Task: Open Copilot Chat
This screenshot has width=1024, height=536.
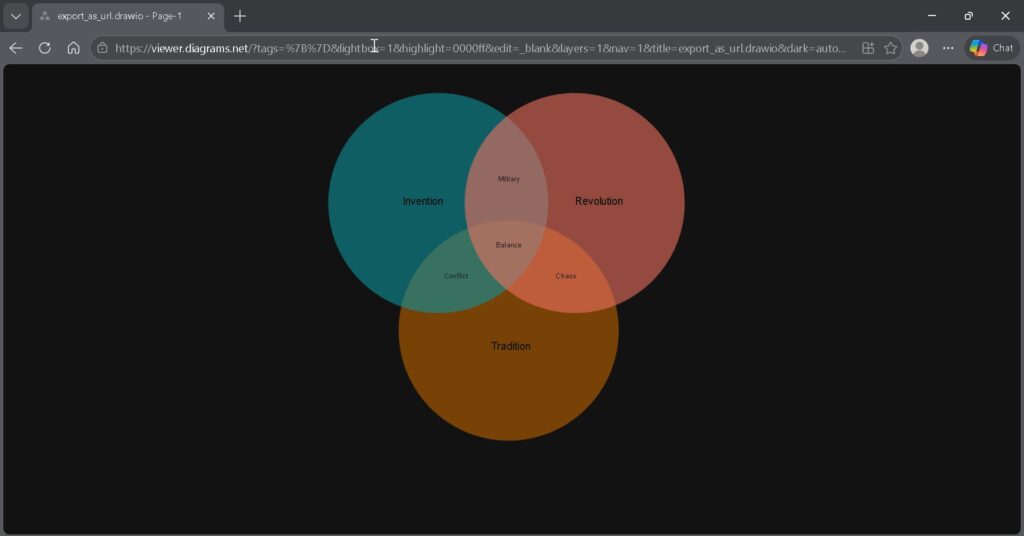Action: pyautogui.click(x=991, y=48)
